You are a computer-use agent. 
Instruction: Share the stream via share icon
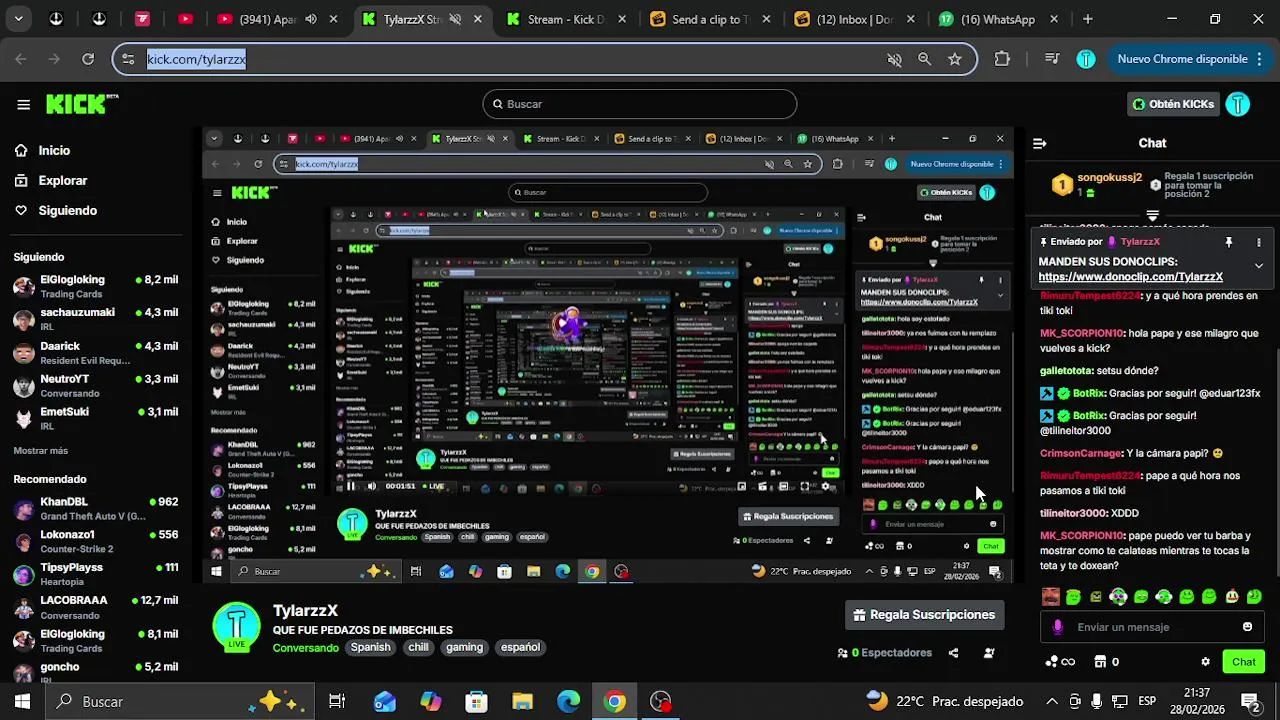click(x=953, y=653)
